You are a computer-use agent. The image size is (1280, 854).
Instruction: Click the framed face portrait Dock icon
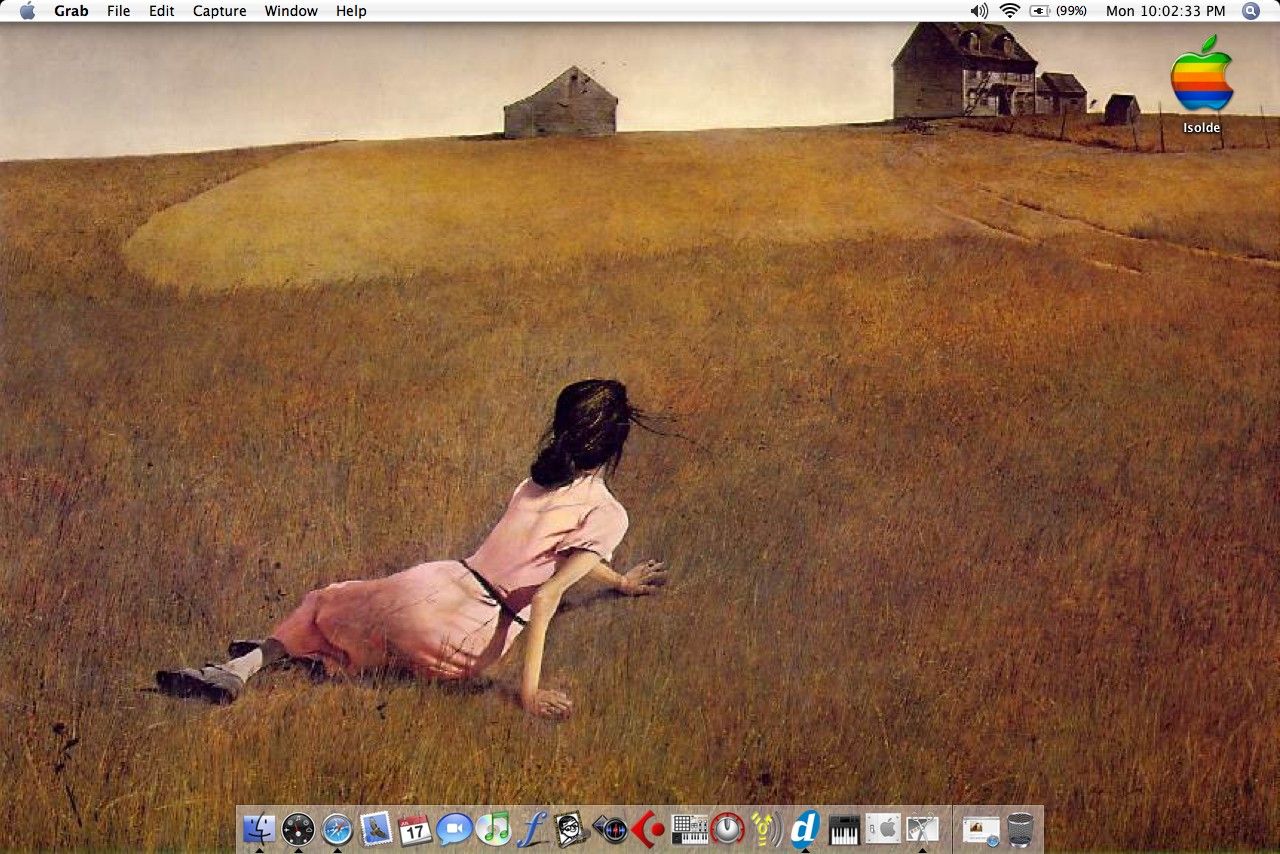click(x=571, y=828)
